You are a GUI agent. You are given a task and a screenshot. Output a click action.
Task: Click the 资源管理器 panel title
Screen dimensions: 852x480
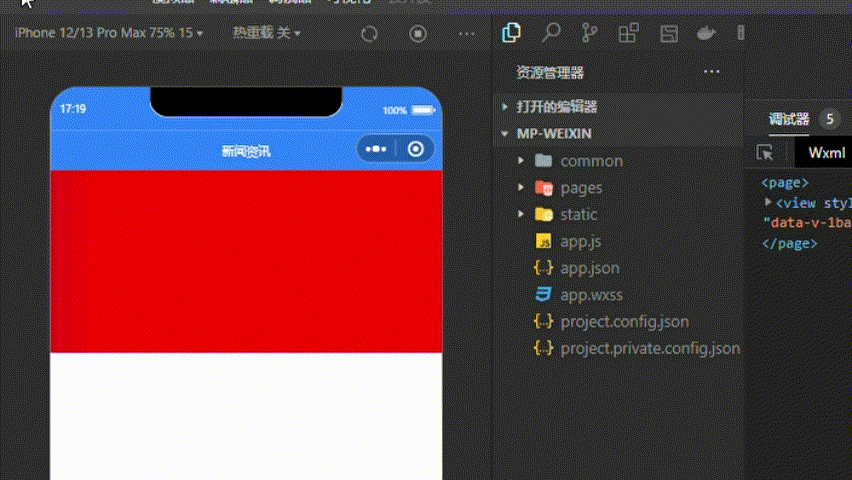[x=550, y=72]
